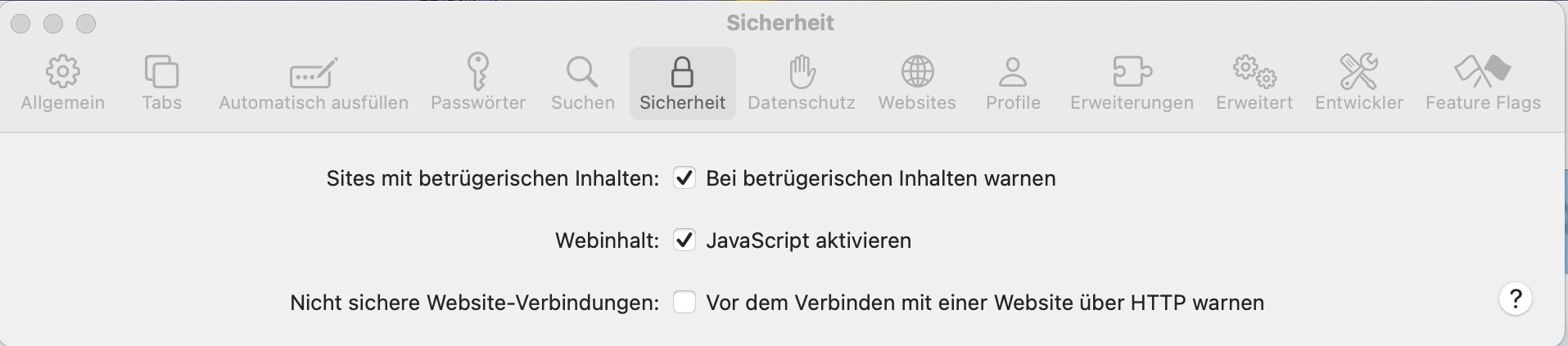The height and width of the screenshot is (346, 1568).
Task: Open Automatisch ausfüllen pencil icon pane
Action: 314,72
